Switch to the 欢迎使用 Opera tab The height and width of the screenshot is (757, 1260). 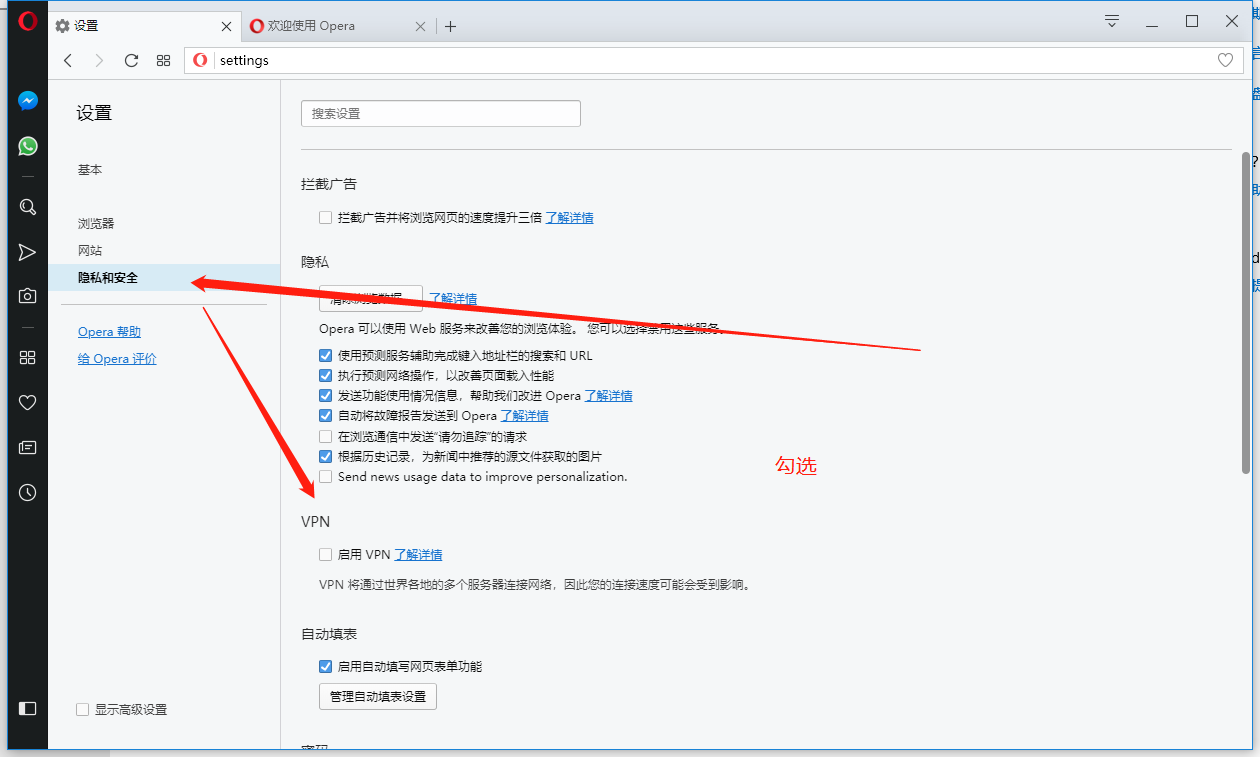pyautogui.click(x=338, y=26)
